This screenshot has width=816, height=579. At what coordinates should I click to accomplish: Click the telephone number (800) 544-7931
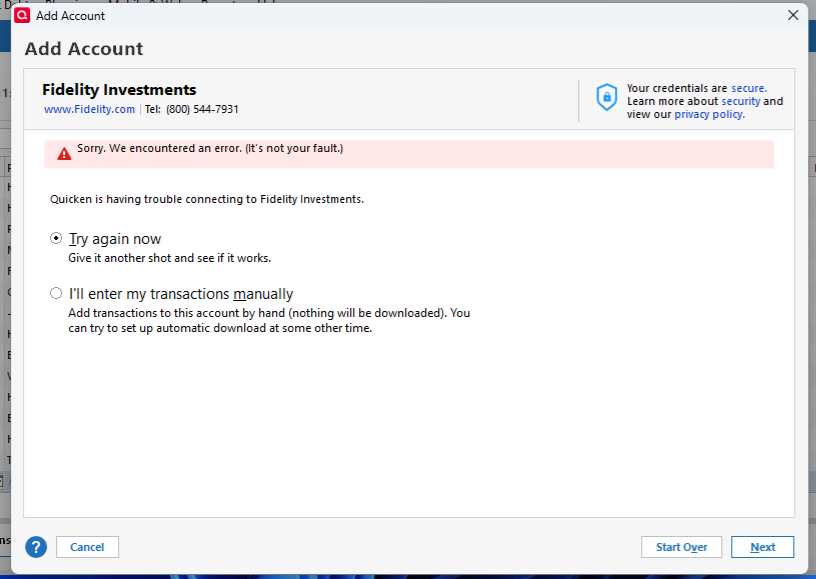tap(202, 109)
